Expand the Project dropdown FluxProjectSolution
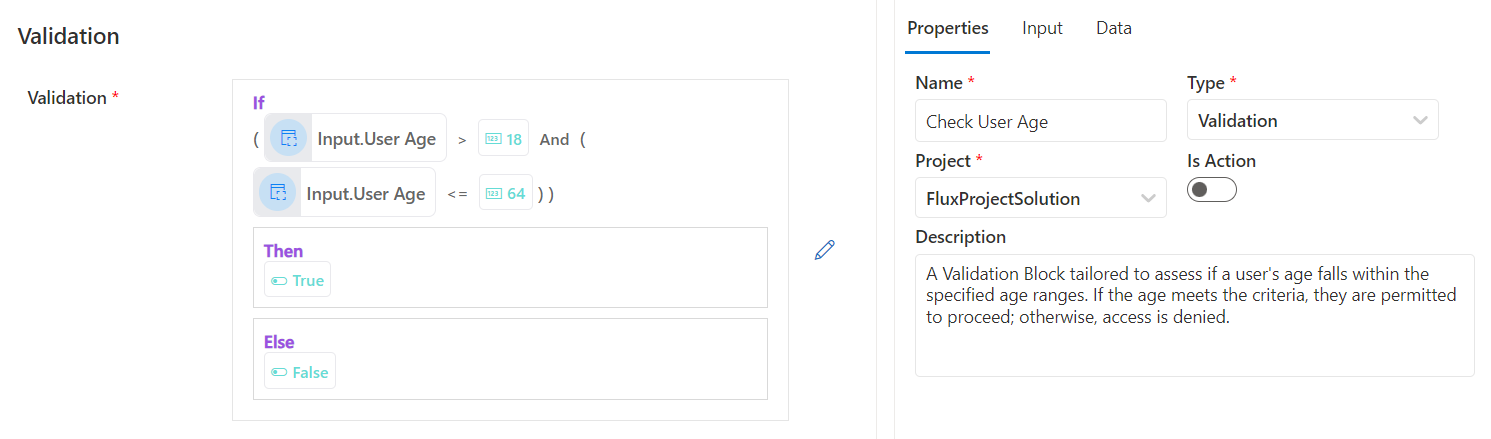Viewport: 1491px width, 439px height. (x=1040, y=198)
